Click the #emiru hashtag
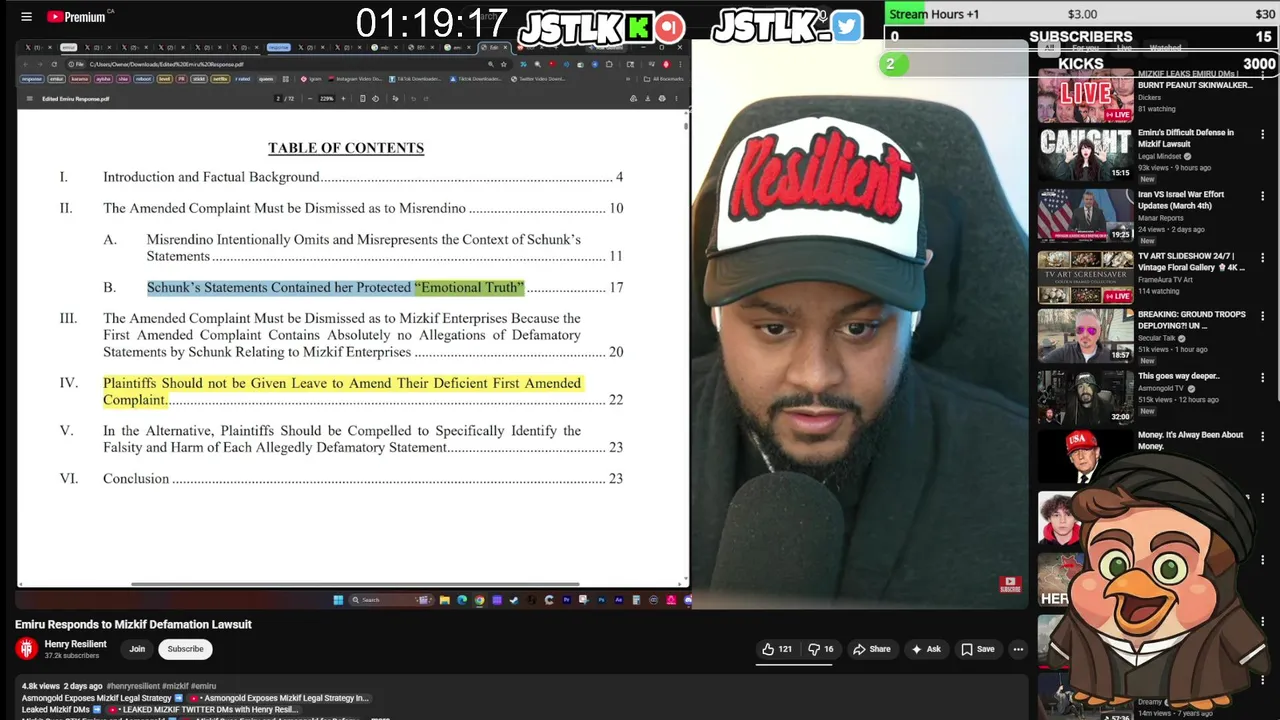Screen dimensions: 1280x720 (204, 686)
